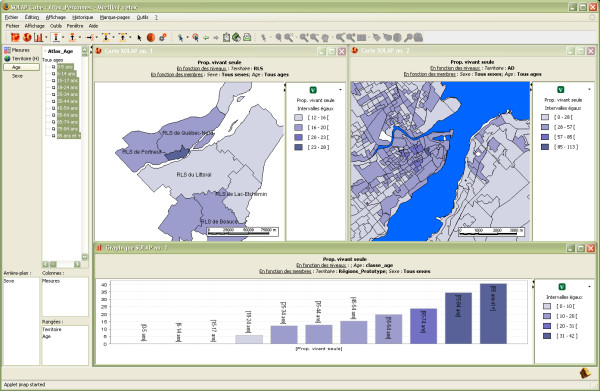Open the first drill tool dropdown arrow
The width and height of the screenshot is (600, 391).
(x=63, y=37)
